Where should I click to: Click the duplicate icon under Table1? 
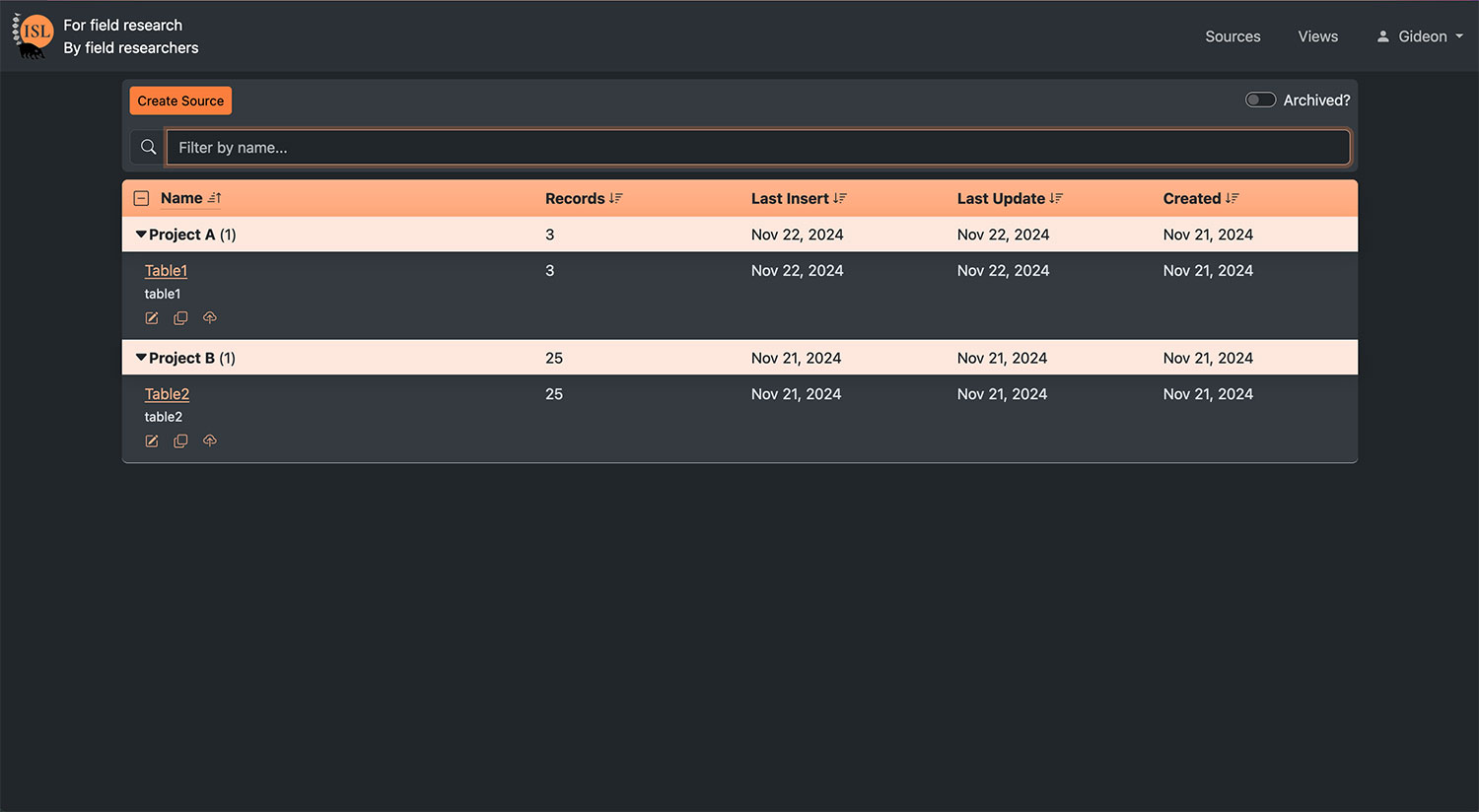[180, 318]
